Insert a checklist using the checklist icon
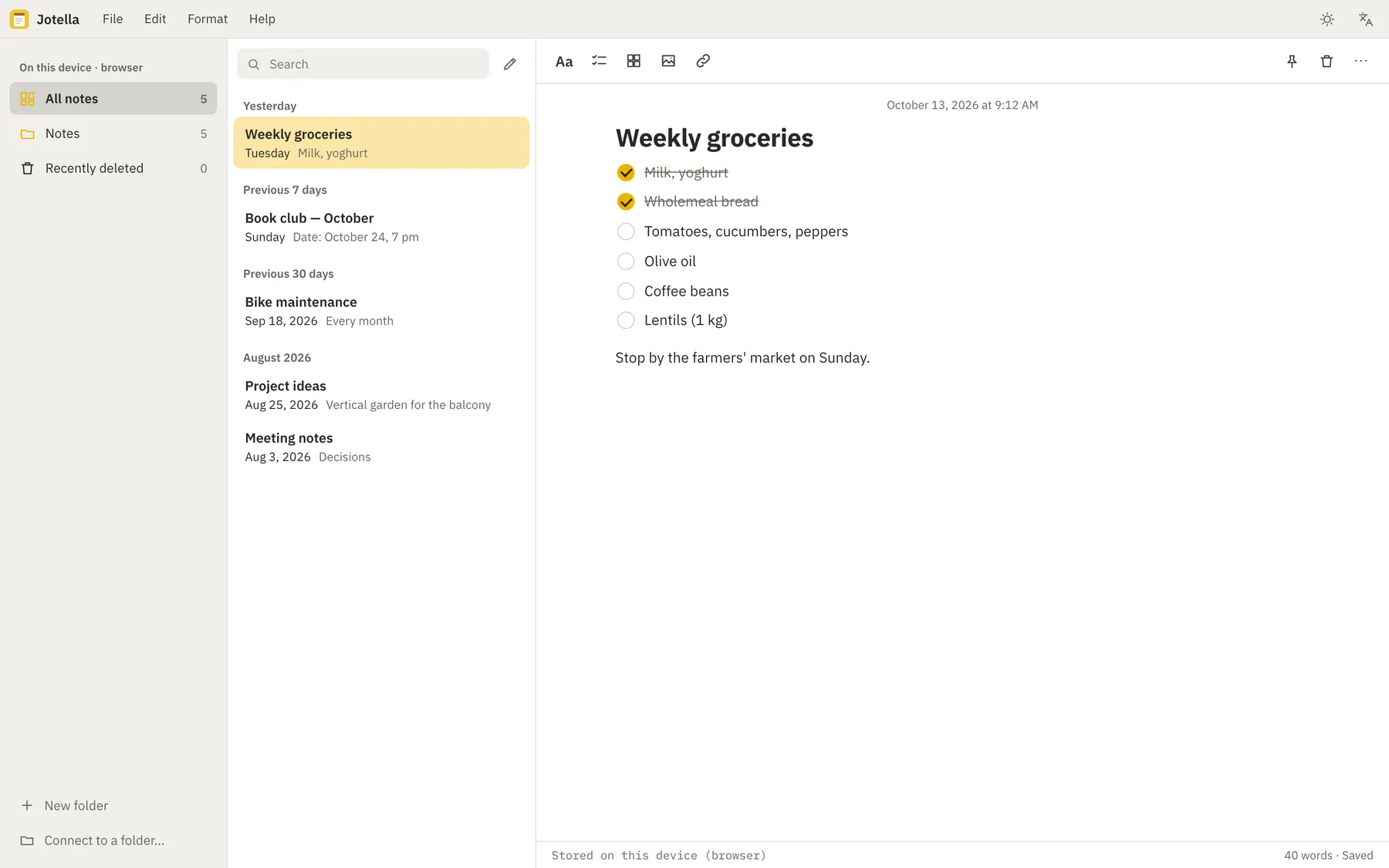The height and width of the screenshot is (868, 1389). (599, 61)
